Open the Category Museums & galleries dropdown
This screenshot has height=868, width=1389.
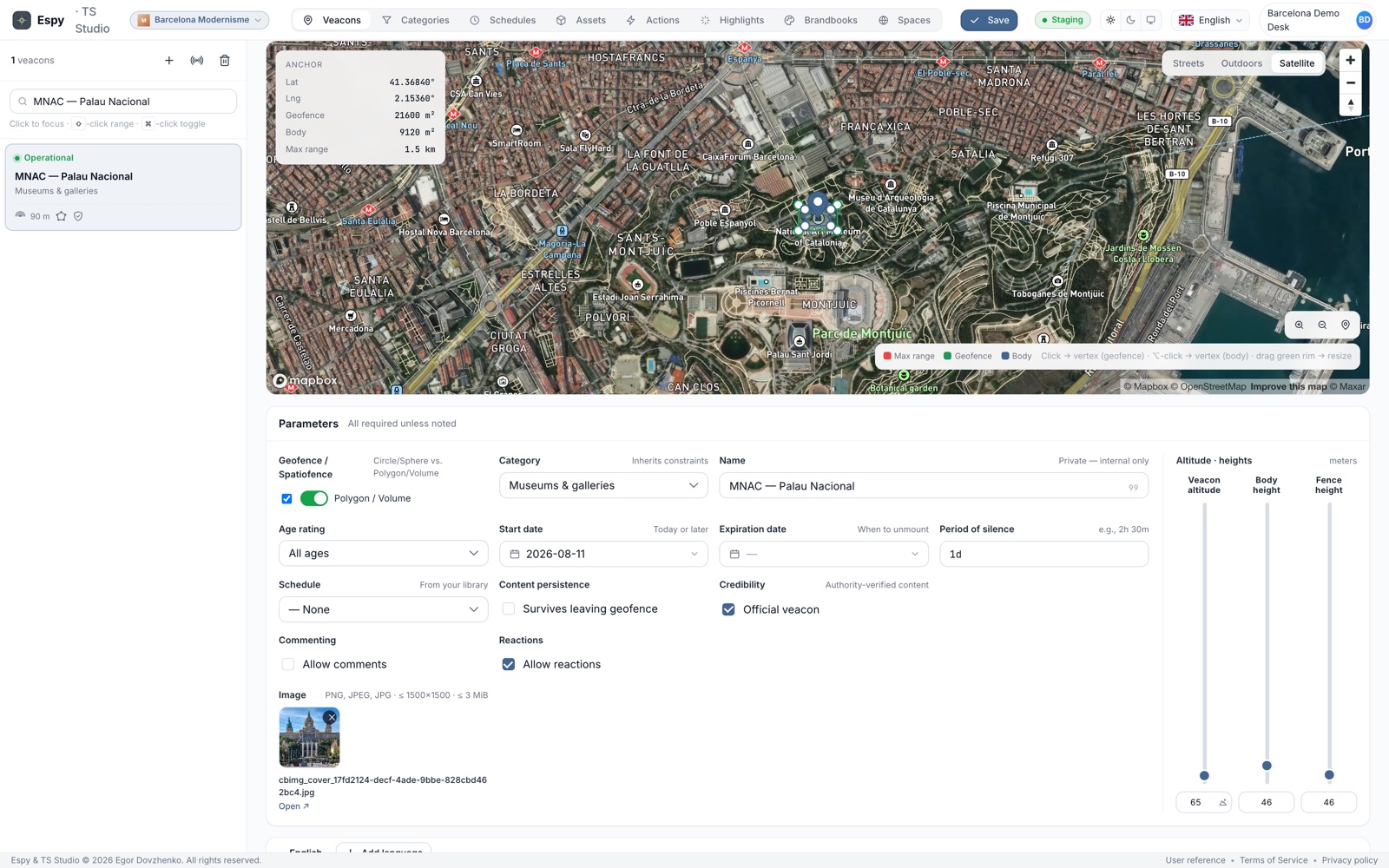tap(603, 485)
